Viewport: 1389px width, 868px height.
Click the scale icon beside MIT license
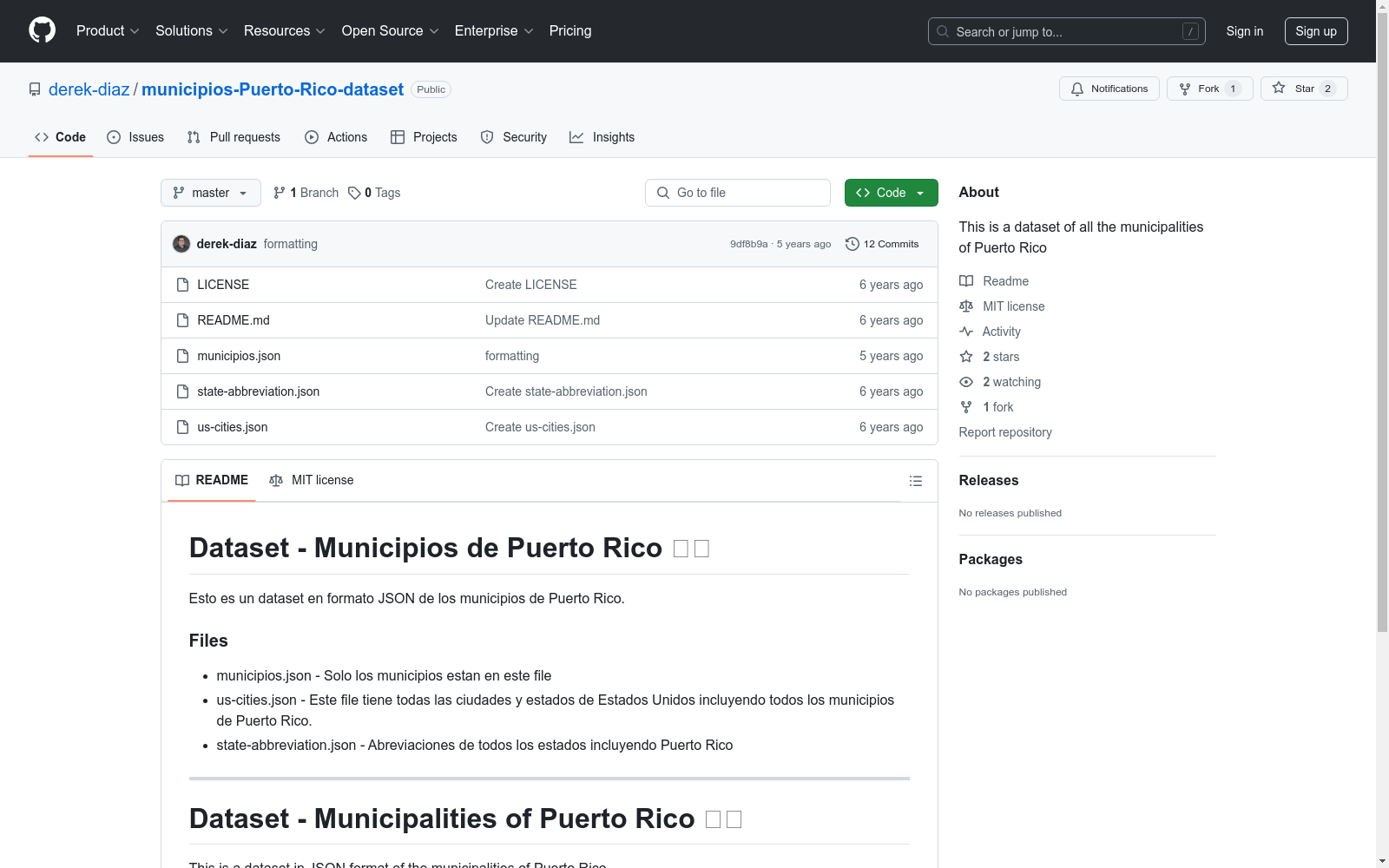pyautogui.click(x=966, y=306)
